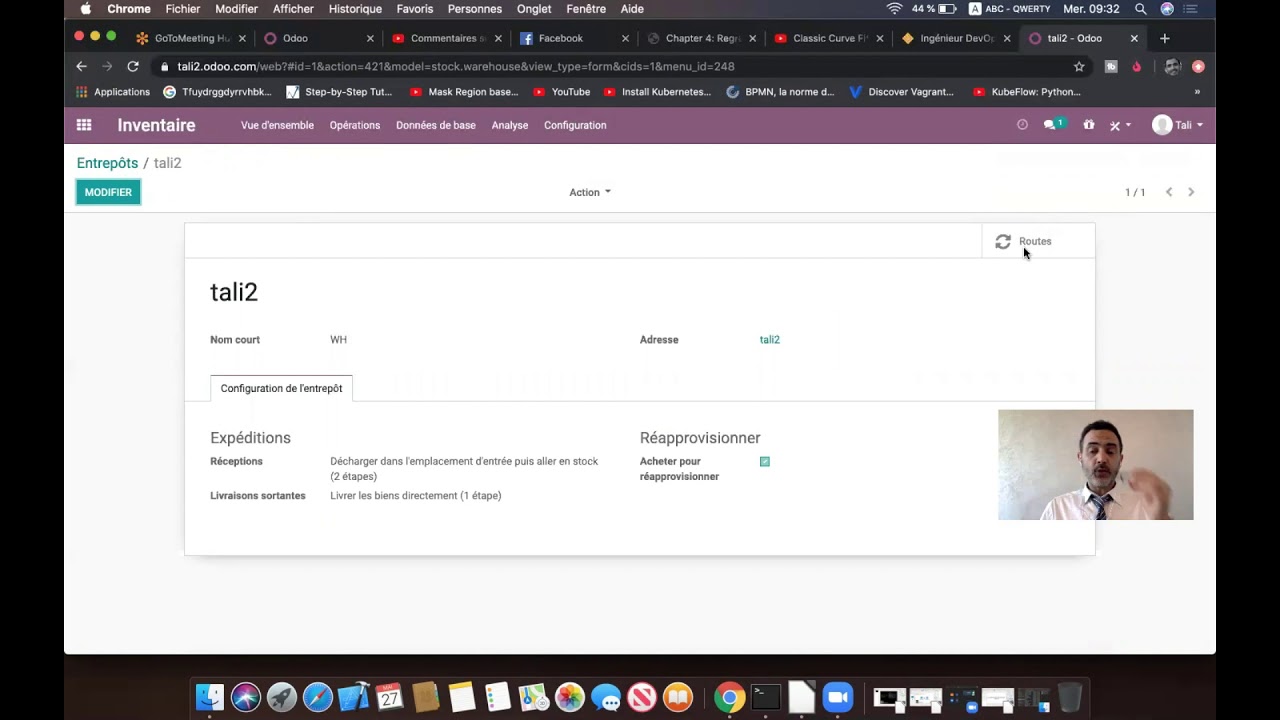Open the Chrome profile avatar icon

[1173, 66]
